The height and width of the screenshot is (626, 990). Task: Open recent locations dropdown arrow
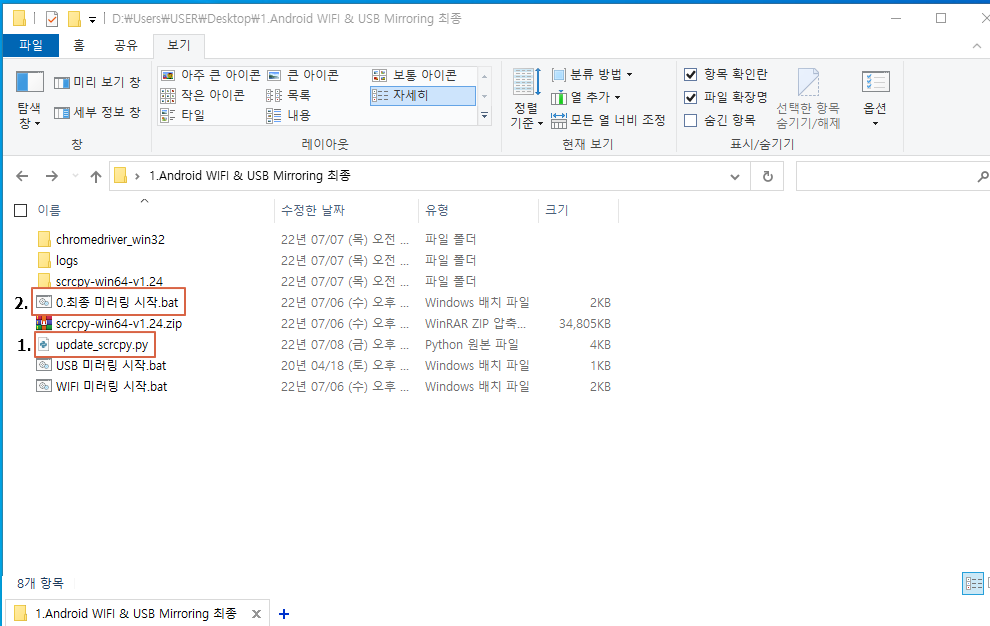click(75, 176)
